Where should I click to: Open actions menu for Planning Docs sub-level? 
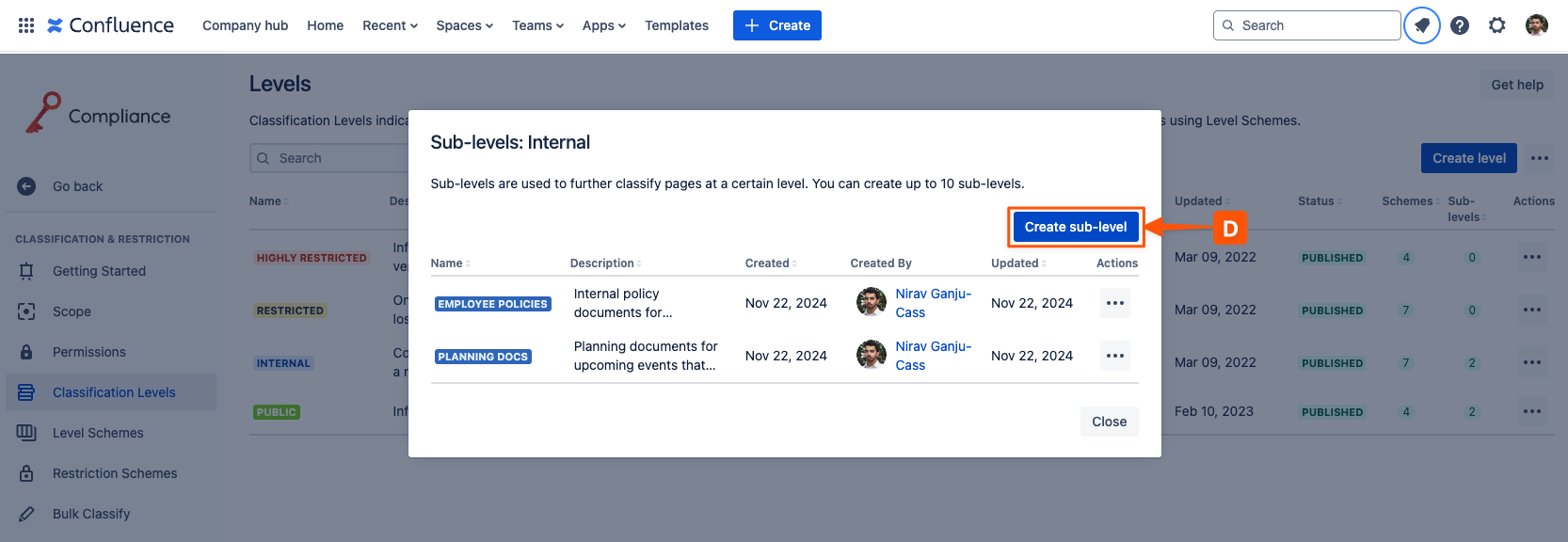pyautogui.click(x=1114, y=356)
